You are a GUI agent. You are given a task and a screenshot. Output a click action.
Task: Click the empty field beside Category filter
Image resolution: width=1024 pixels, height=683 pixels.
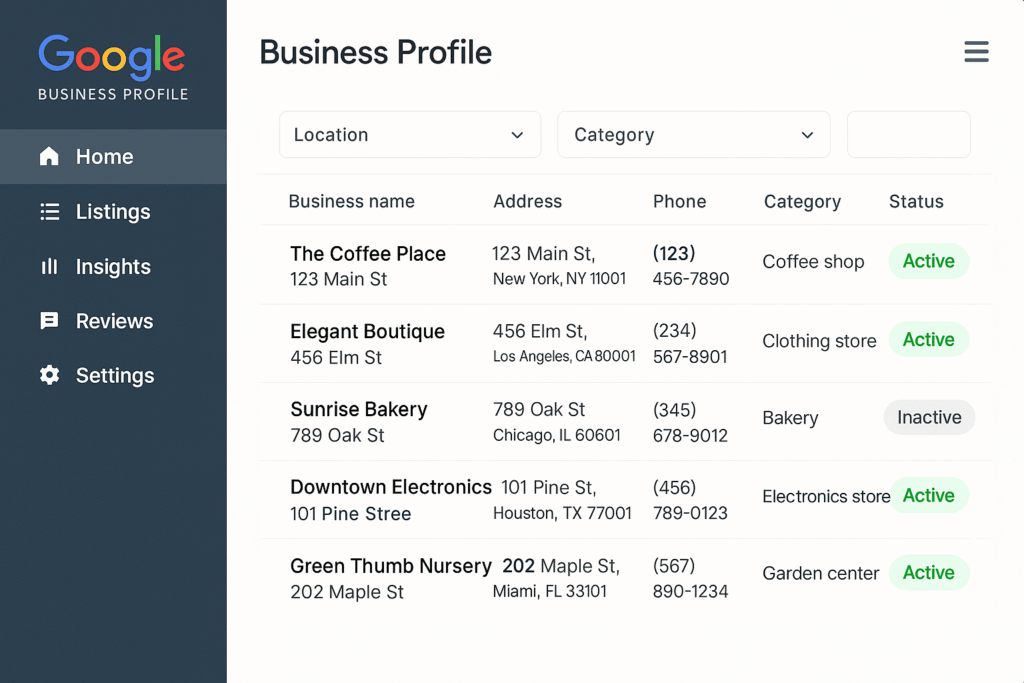point(908,134)
